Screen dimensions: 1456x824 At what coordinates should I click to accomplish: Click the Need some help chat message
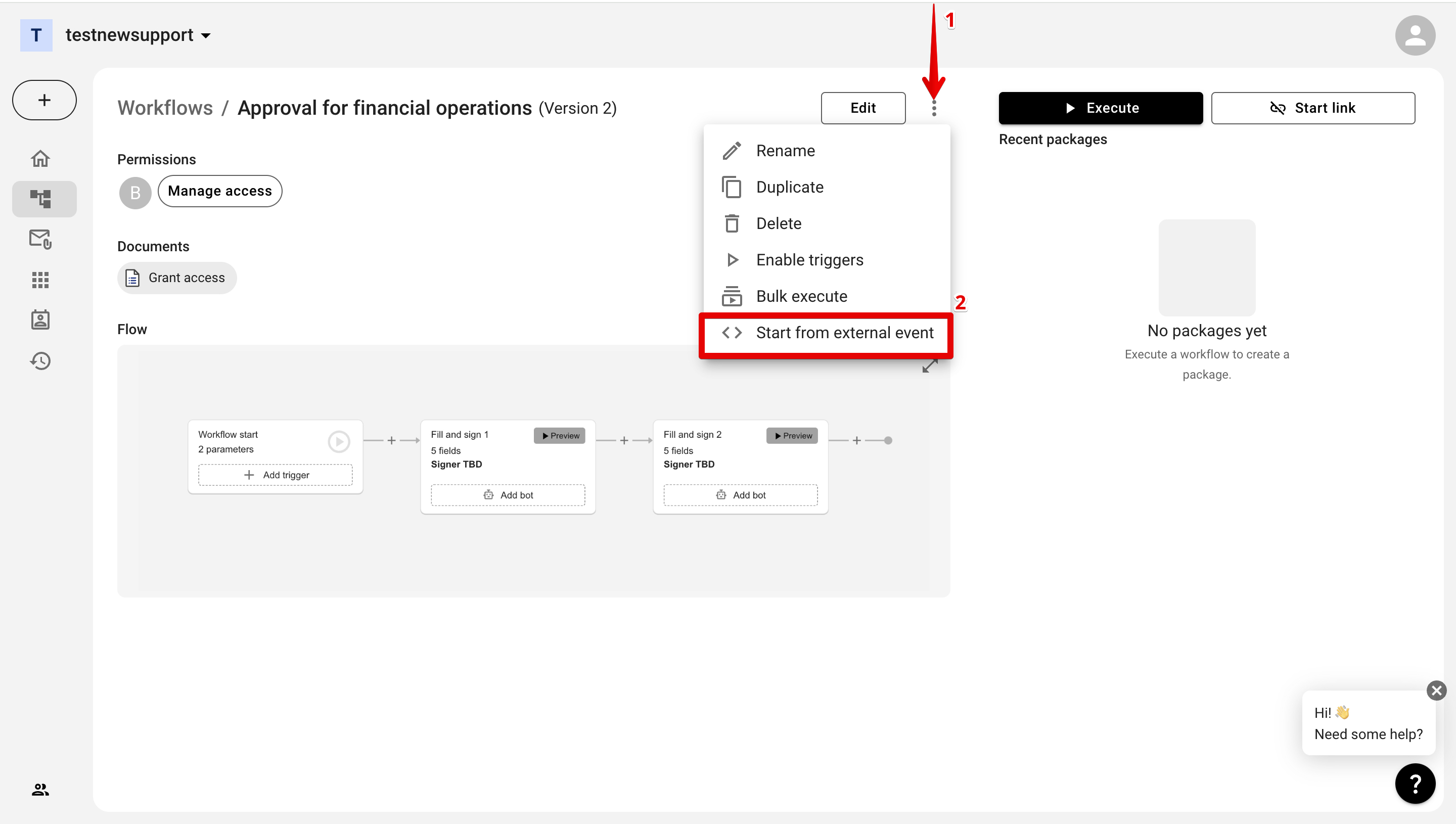click(x=1369, y=723)
